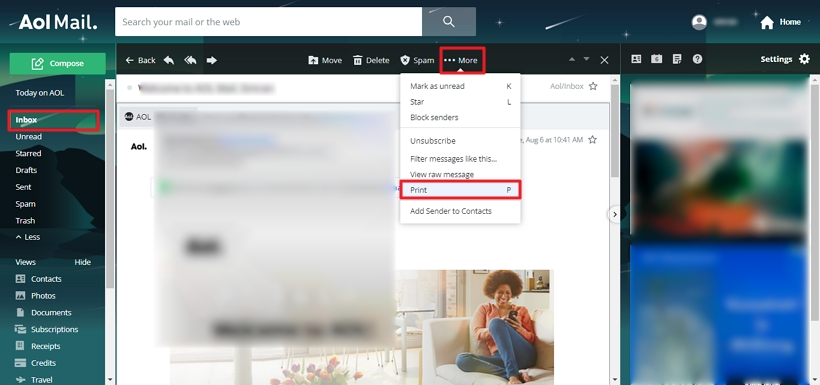Viewport: 820px width, 385px height.
Task: Open the notepad icon in right toolbar
Action: 677,59
